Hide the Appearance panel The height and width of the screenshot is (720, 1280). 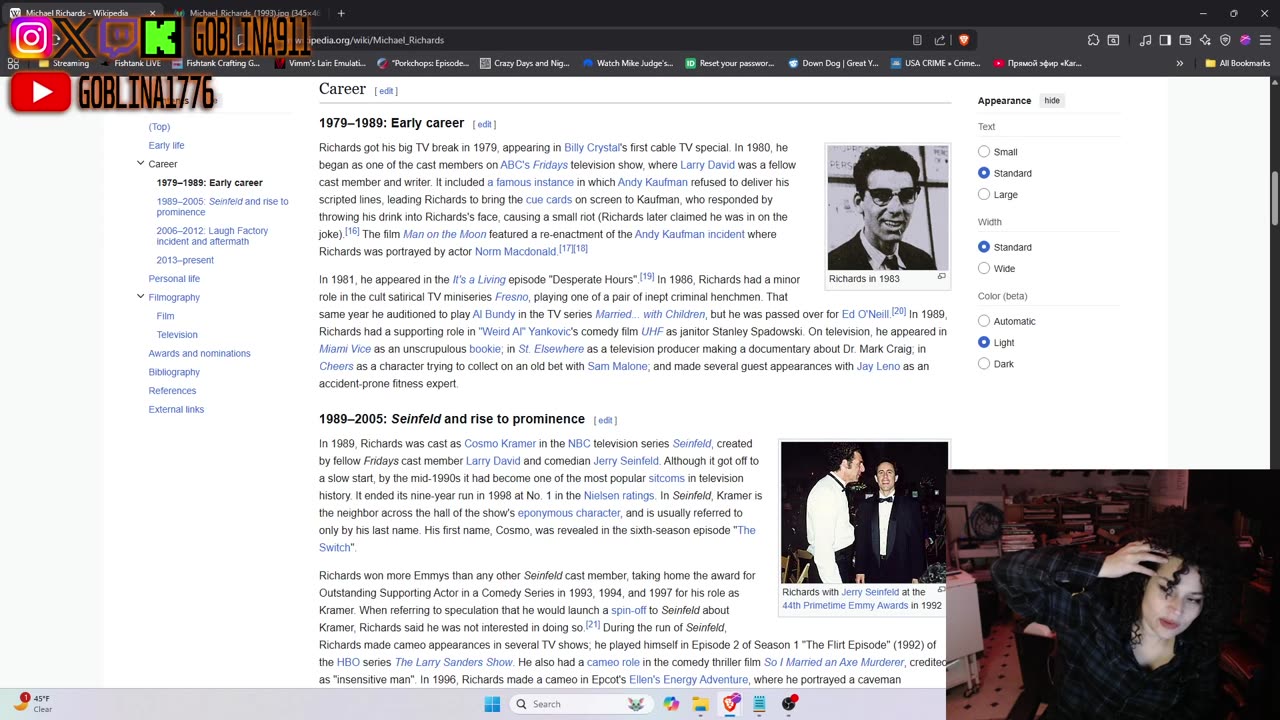[x=1052, y=101]
